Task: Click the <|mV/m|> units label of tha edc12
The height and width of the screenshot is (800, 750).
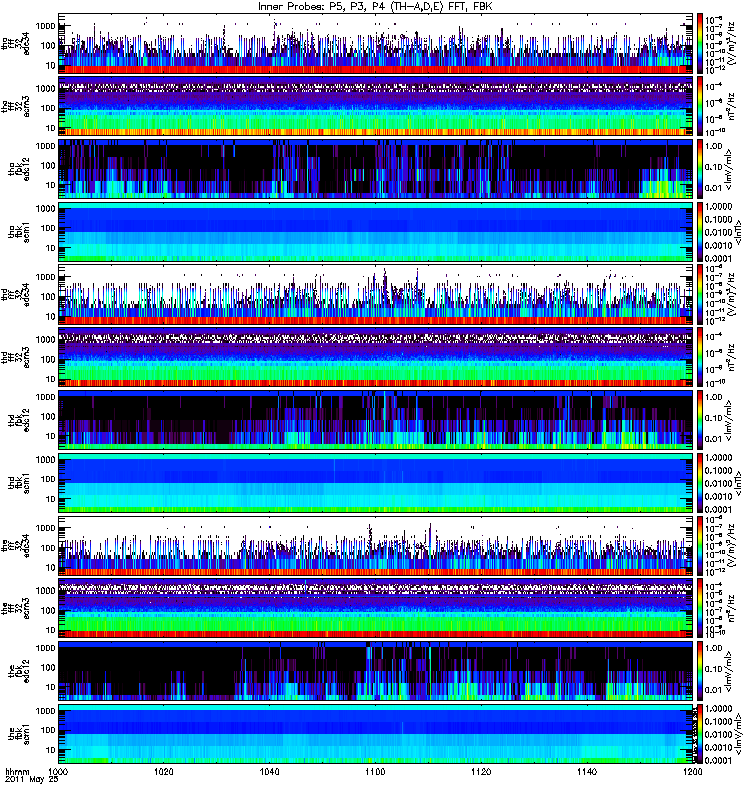Action: pyautogui.click(x=729, y=169)
